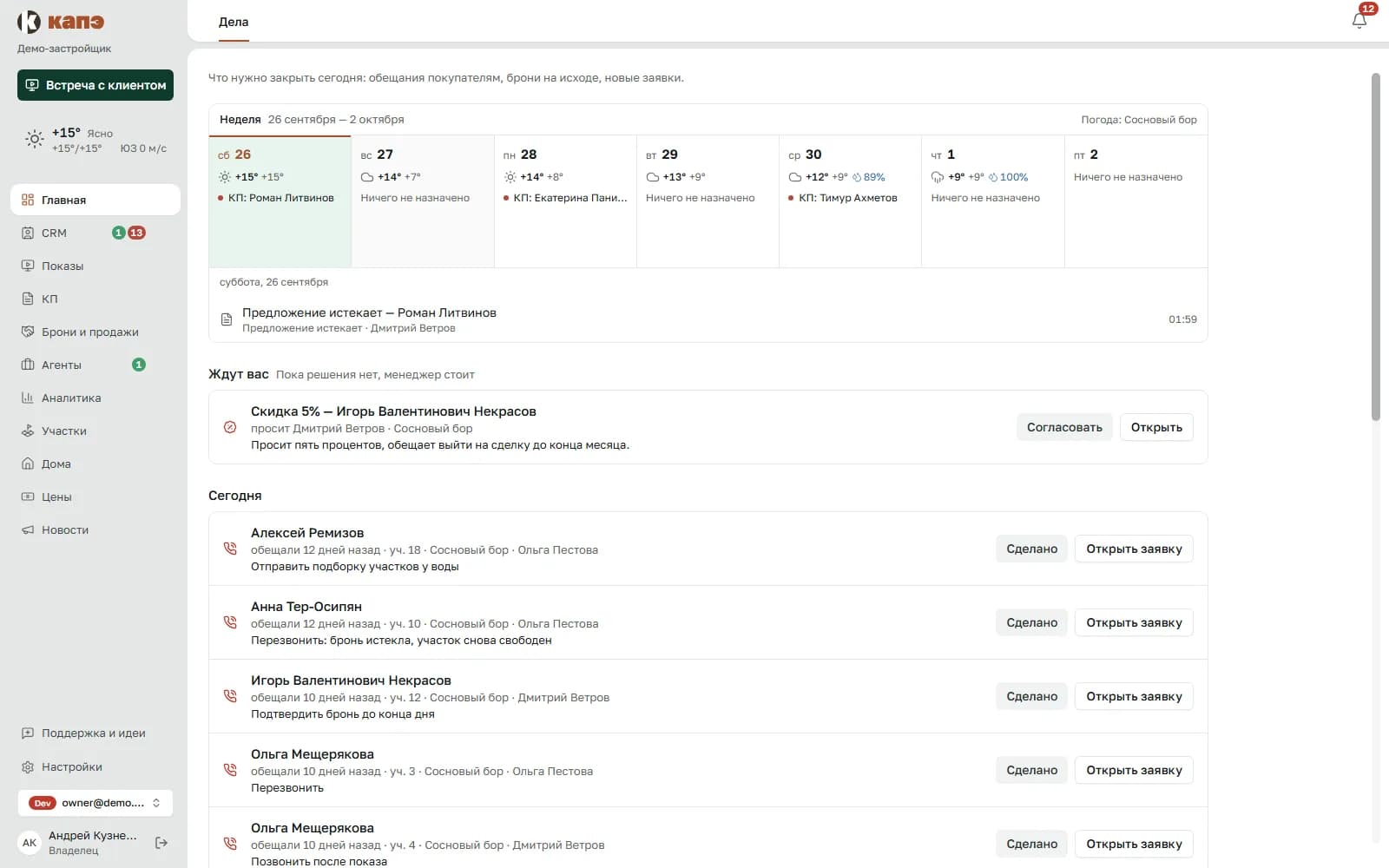The width and height of the screenshot is (1389, 868).
Task: Click the Настройки gear icon
Action: point(28,767)
